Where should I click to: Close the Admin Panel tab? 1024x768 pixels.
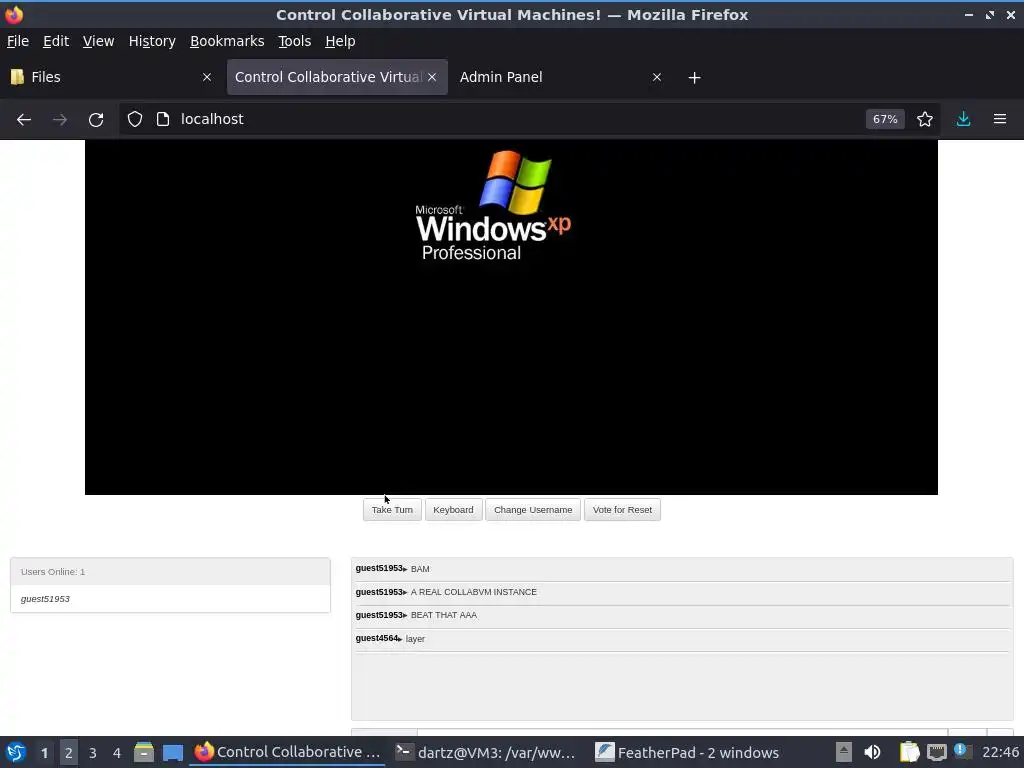tap(656, 77)
